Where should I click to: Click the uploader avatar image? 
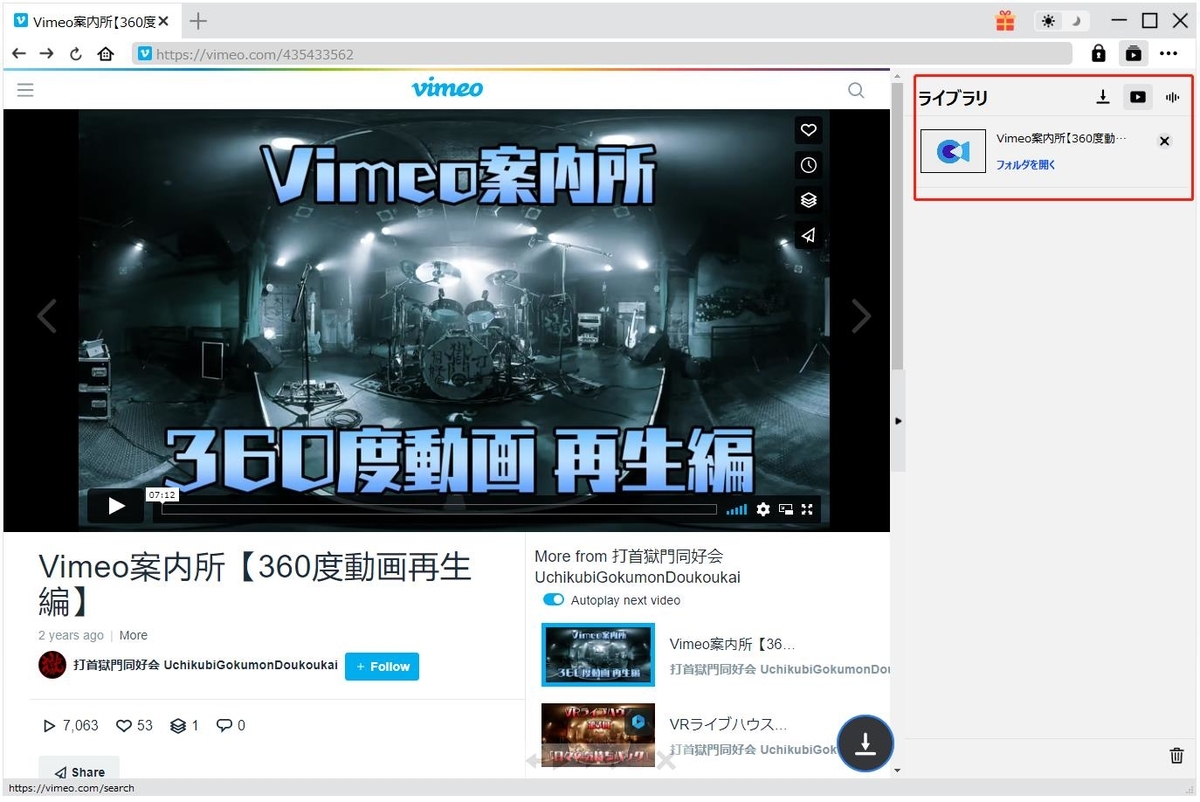click(x=52, y=665)
